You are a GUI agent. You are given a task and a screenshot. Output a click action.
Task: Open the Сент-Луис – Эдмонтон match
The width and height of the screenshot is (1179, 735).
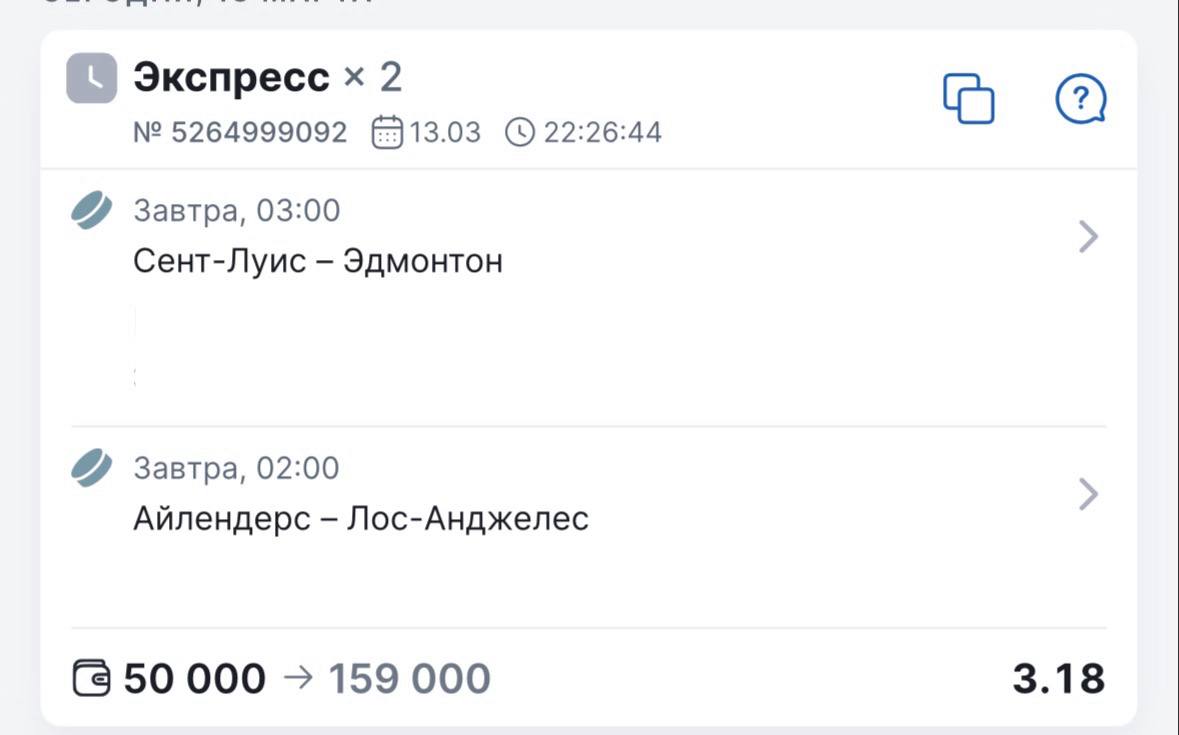(318, 262)
